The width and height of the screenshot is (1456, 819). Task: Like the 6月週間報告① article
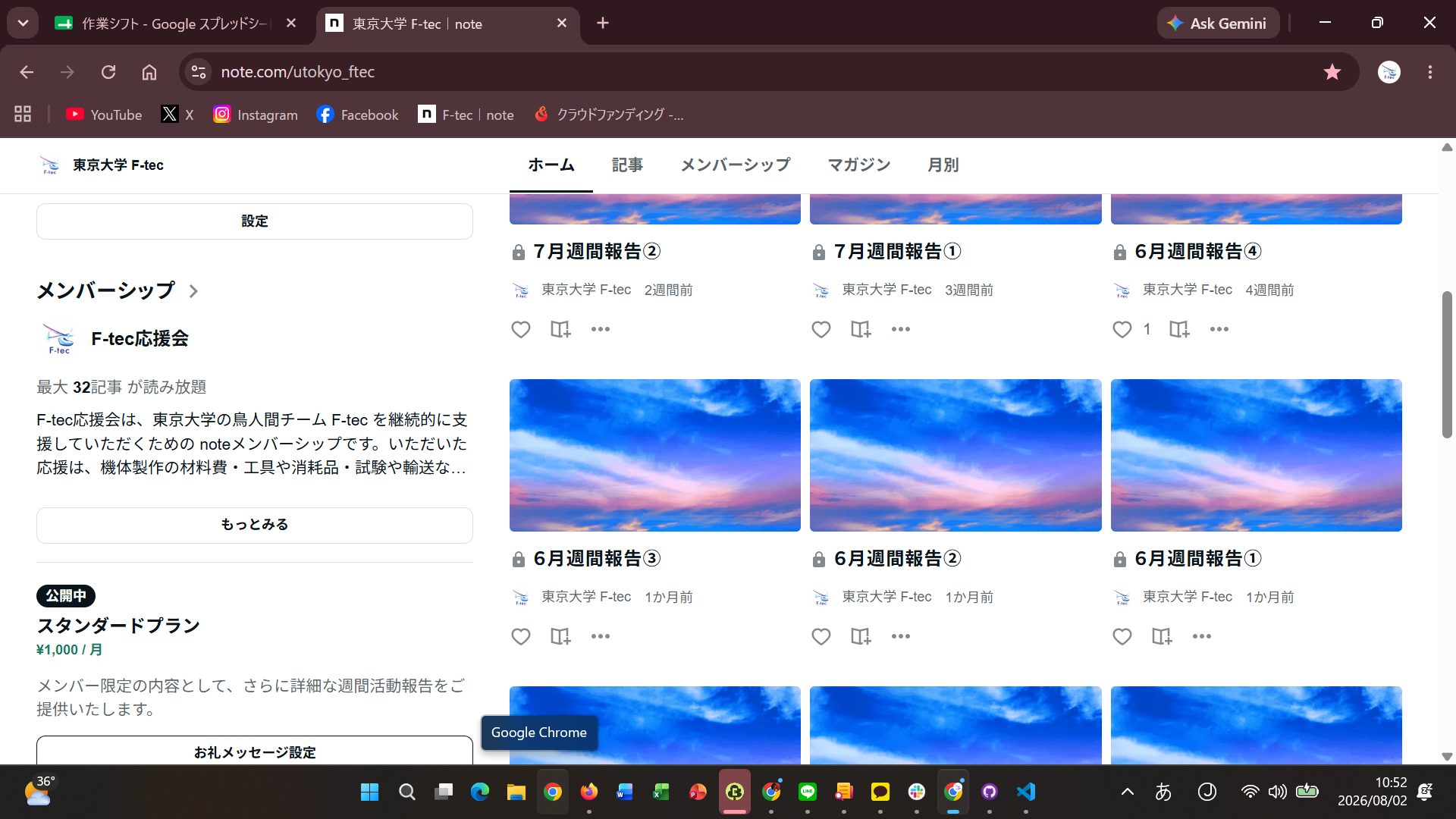tap(1122, 636)
